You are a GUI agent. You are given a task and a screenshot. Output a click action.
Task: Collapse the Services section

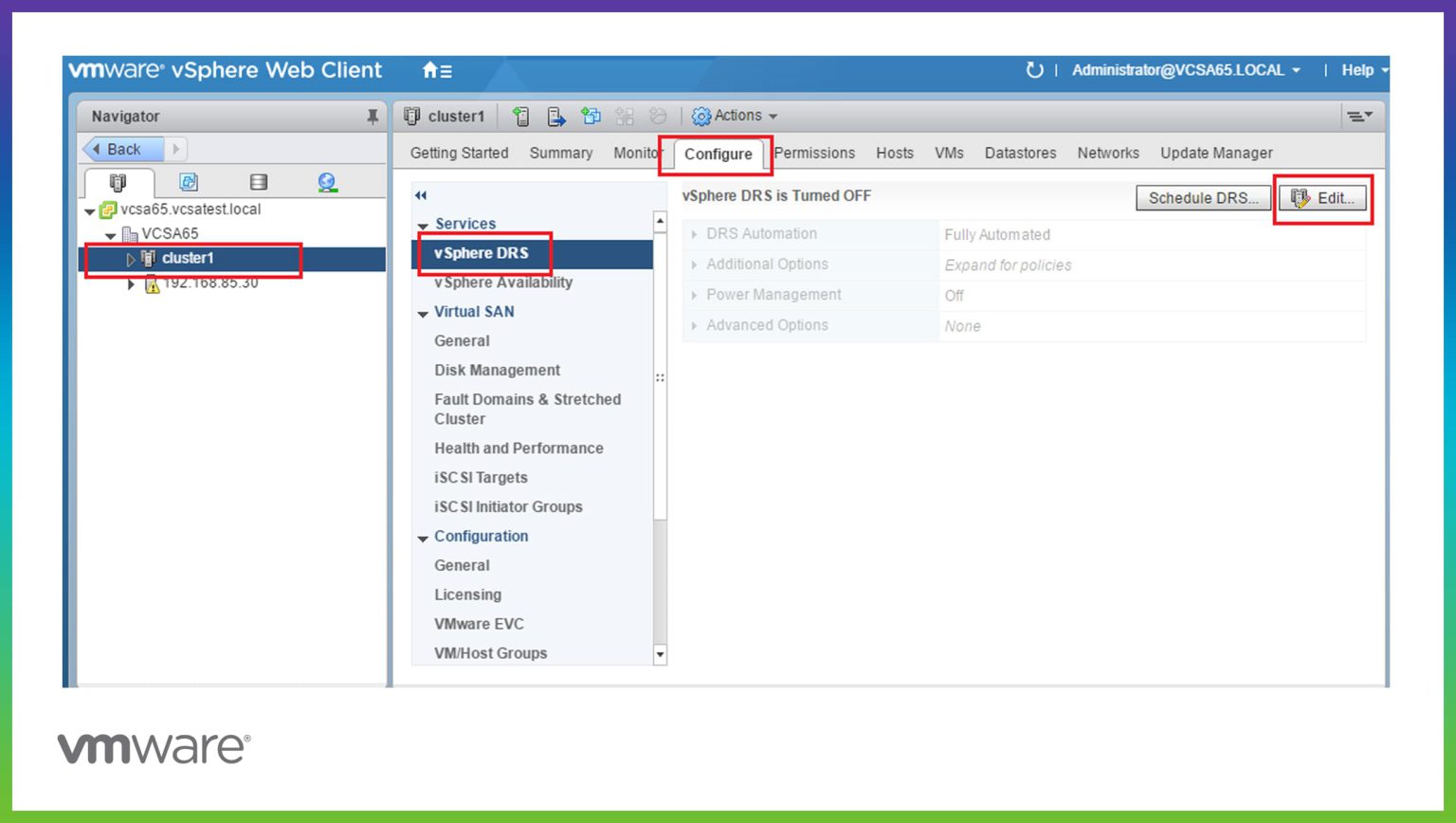(423, 226)
